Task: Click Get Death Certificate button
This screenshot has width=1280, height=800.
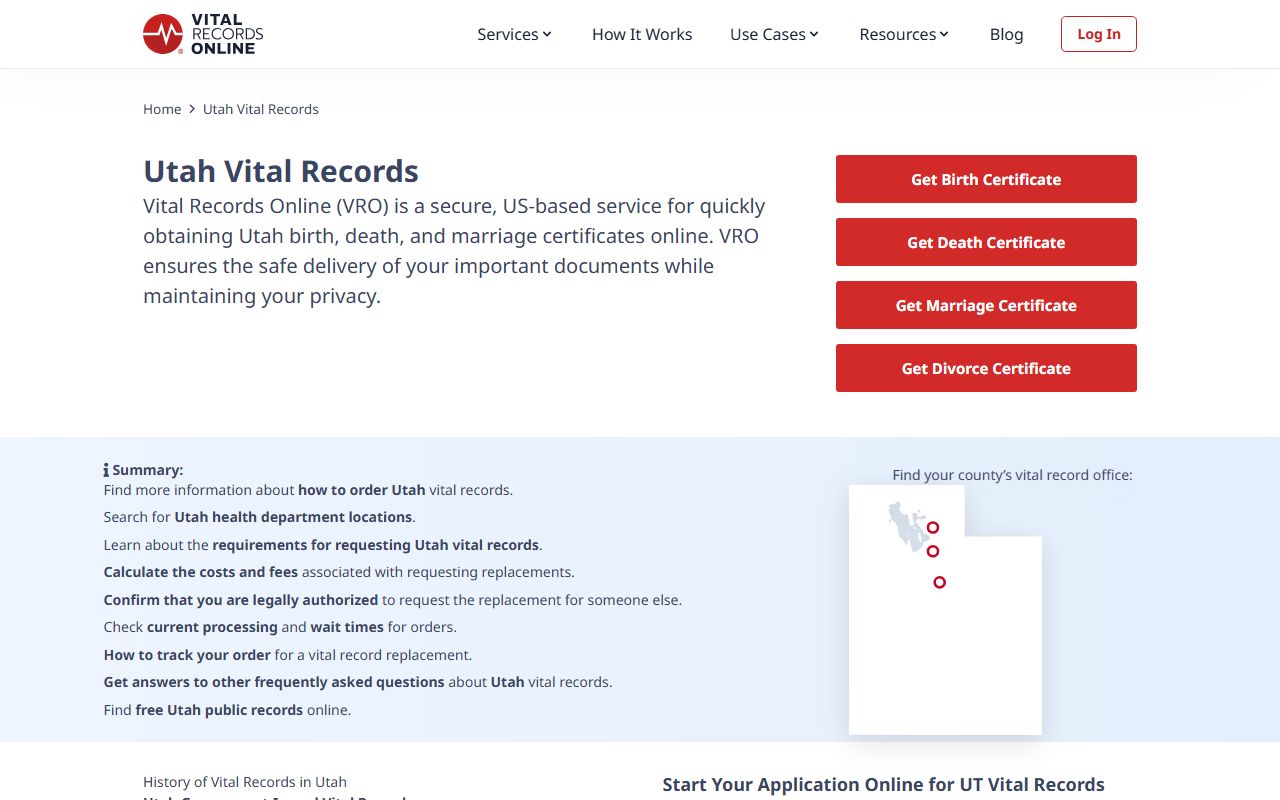Action: pos(986,242)
